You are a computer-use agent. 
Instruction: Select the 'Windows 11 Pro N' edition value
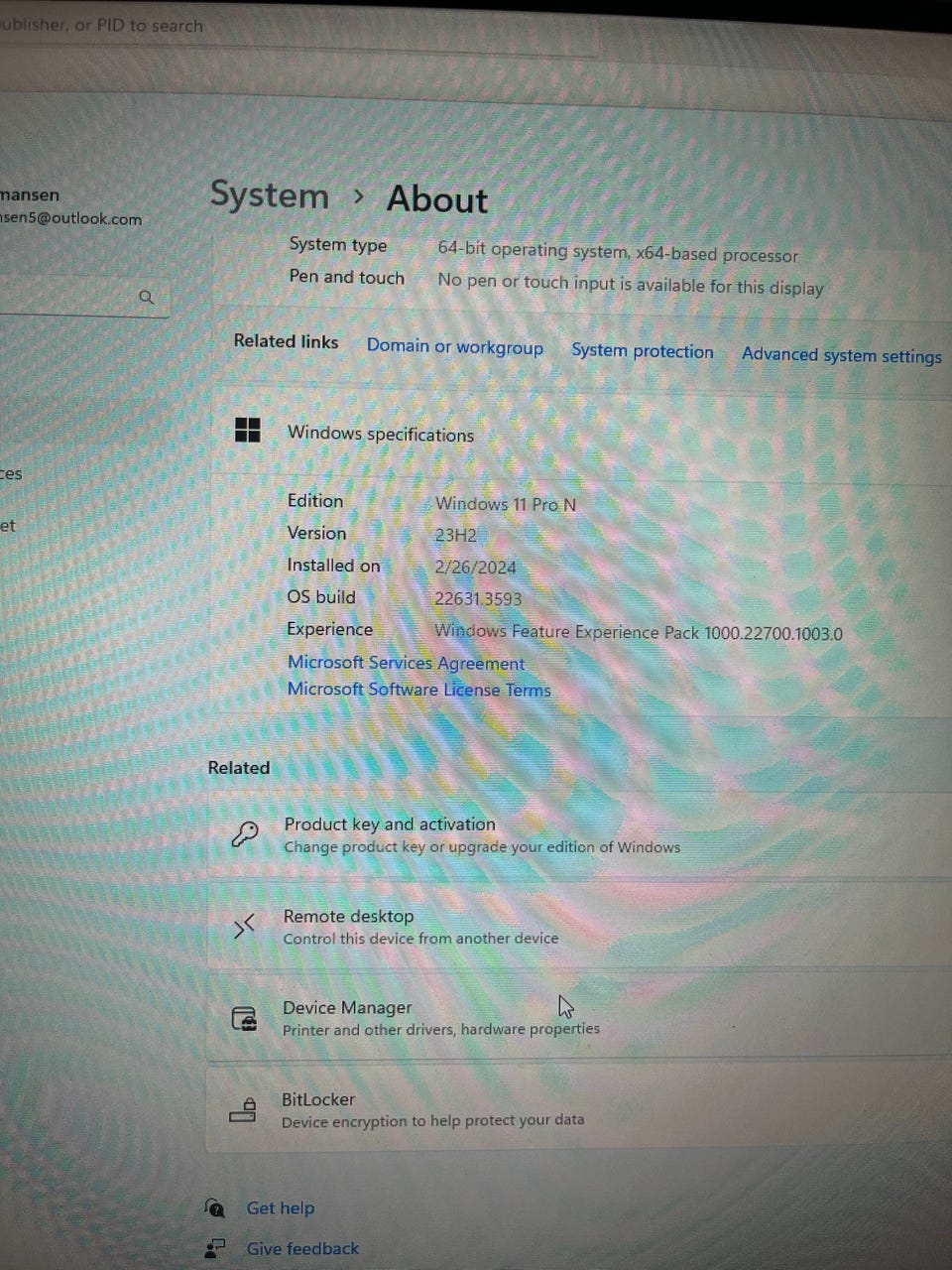(x=506, y=504)
